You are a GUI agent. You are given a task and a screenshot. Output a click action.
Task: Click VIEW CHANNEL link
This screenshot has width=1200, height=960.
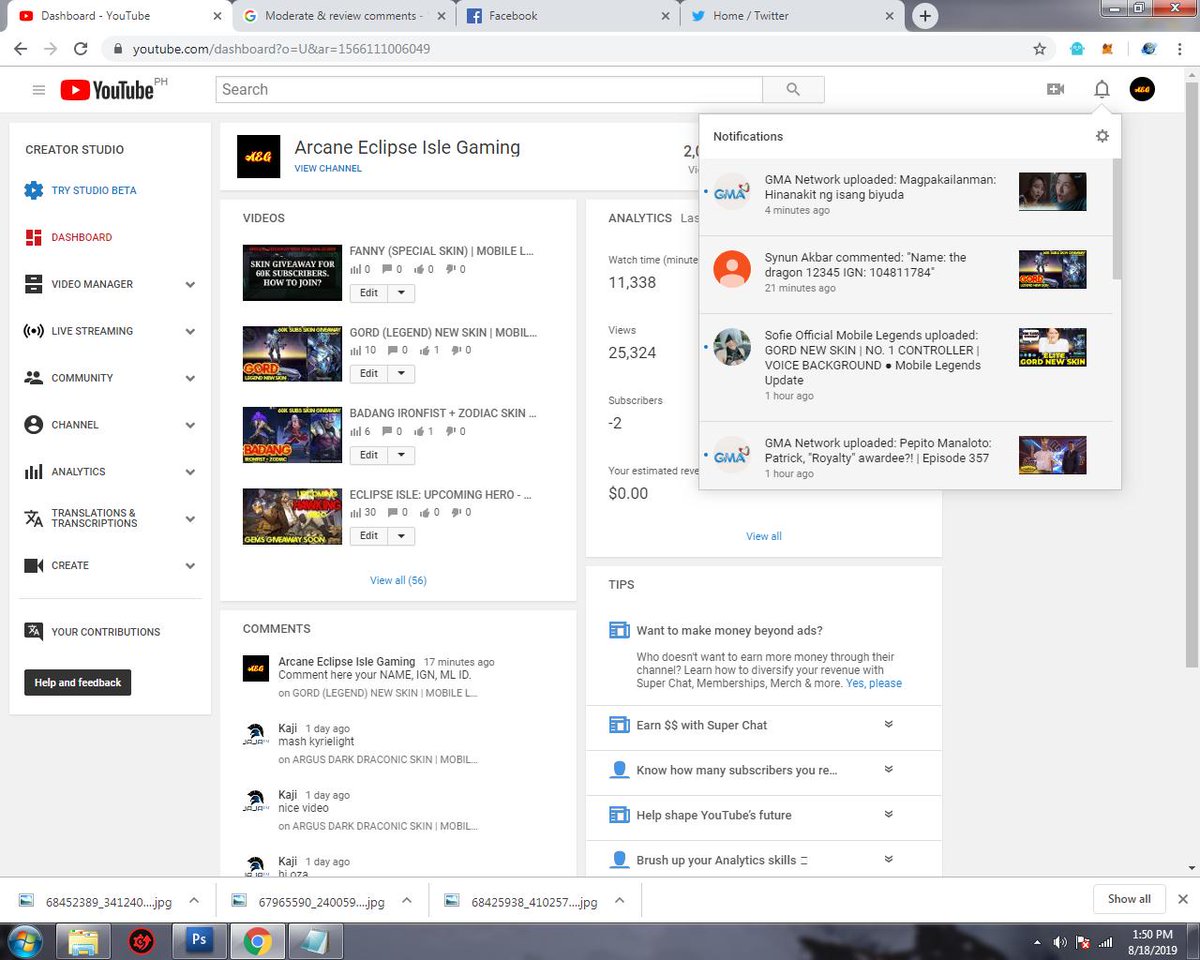point(328,169)
